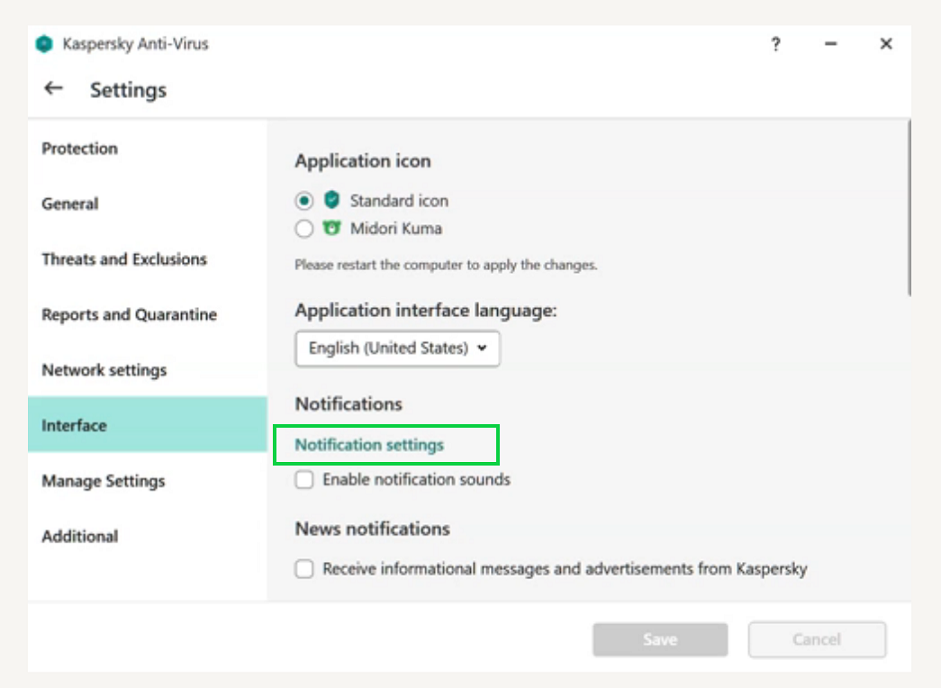The height and width of the screenshot is (688, 941).
Task: Open Threats and Exclusions section
Action: [x=124, y=259]
